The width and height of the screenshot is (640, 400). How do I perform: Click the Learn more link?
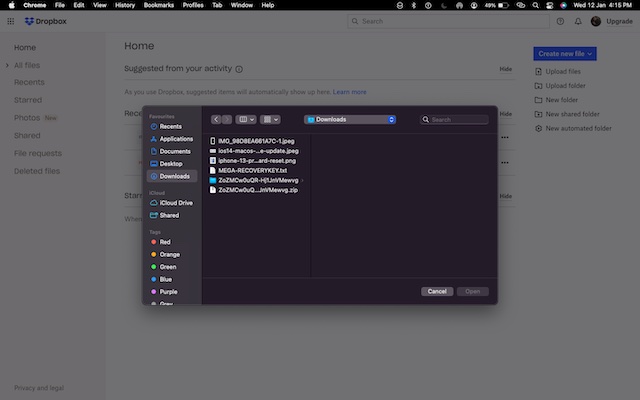click(349, 92)
